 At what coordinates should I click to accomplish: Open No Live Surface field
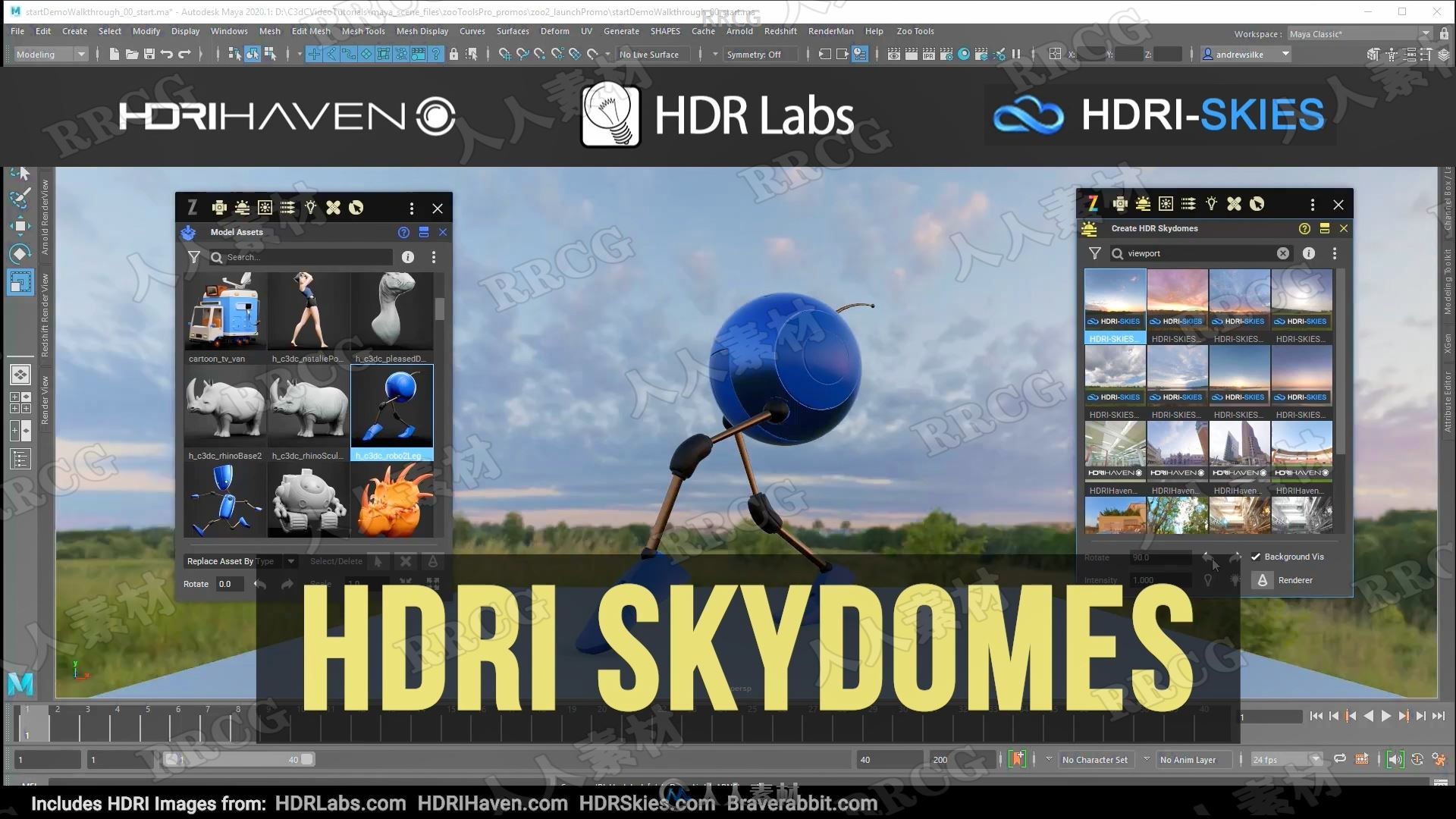tap(653, 54)
